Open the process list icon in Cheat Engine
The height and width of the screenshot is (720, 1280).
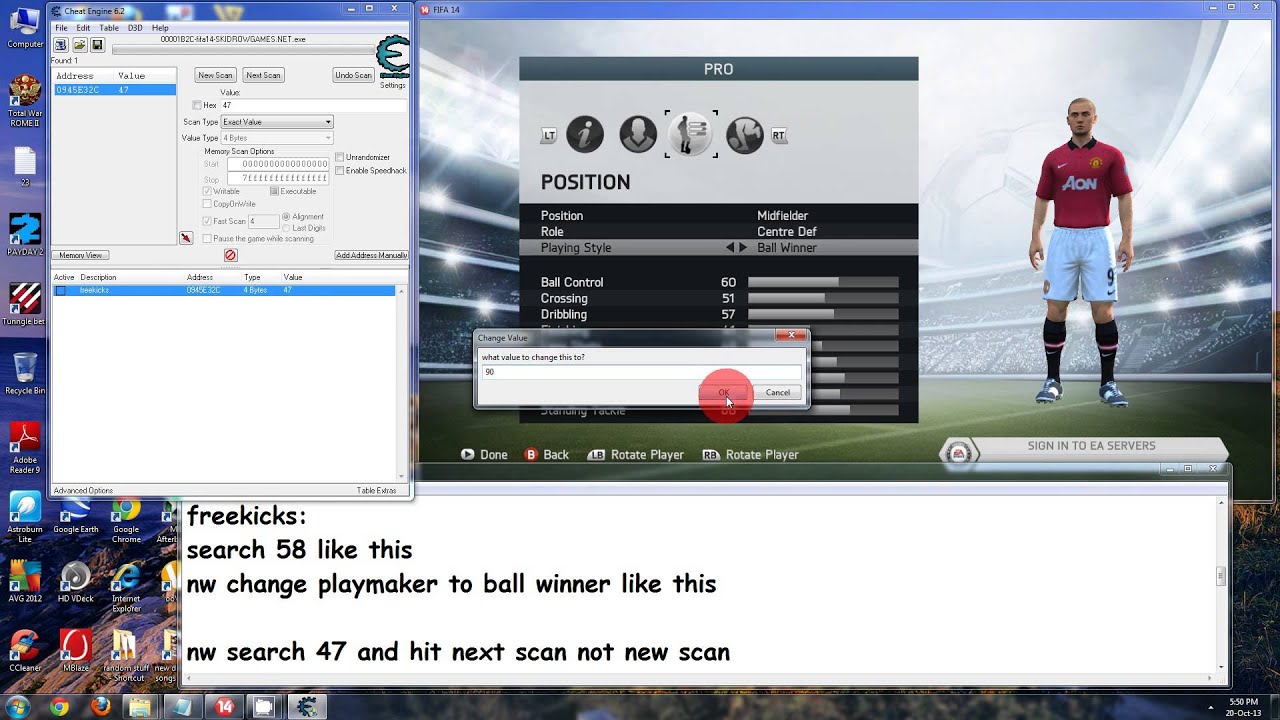click(x=61, y=45)
